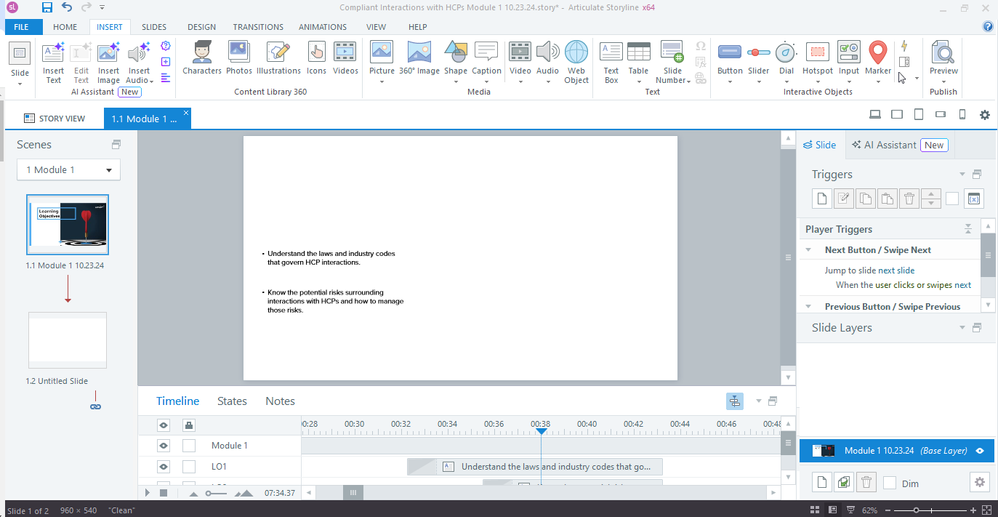Screen dimensions: 998x517
Task: Click the Characters icon in Content Library 360
Action: pos(202,58)
